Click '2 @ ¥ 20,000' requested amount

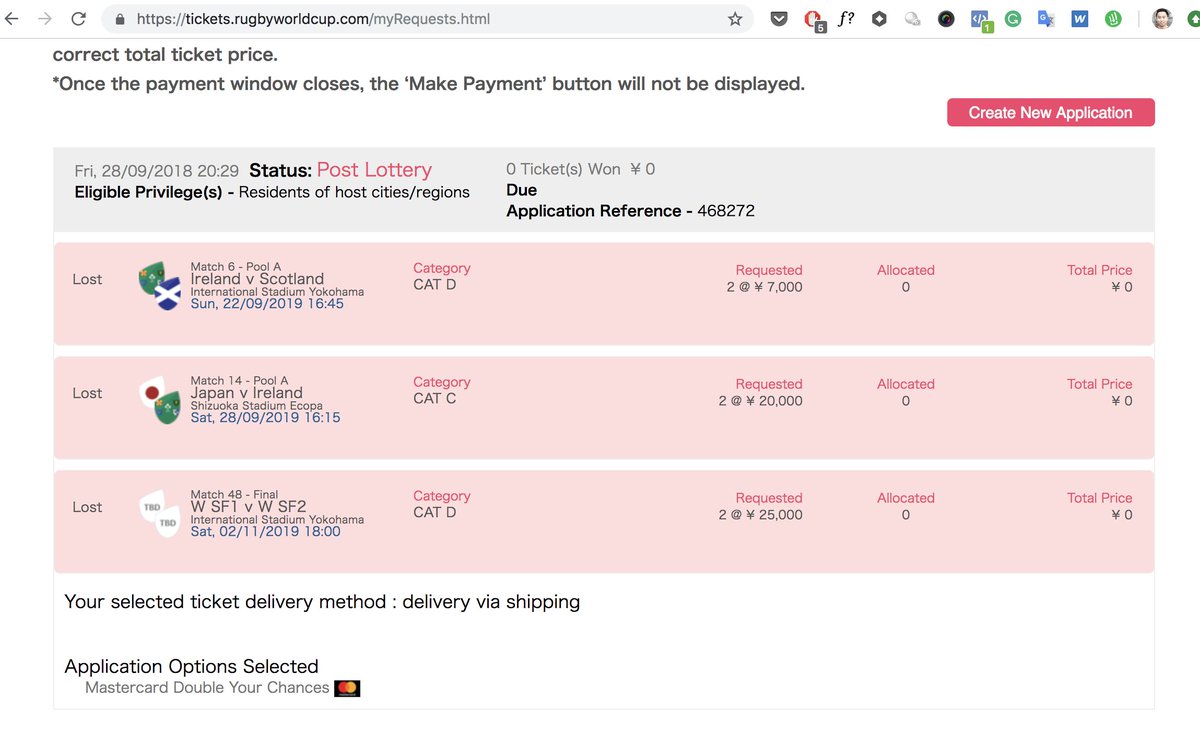coord(760,401)
